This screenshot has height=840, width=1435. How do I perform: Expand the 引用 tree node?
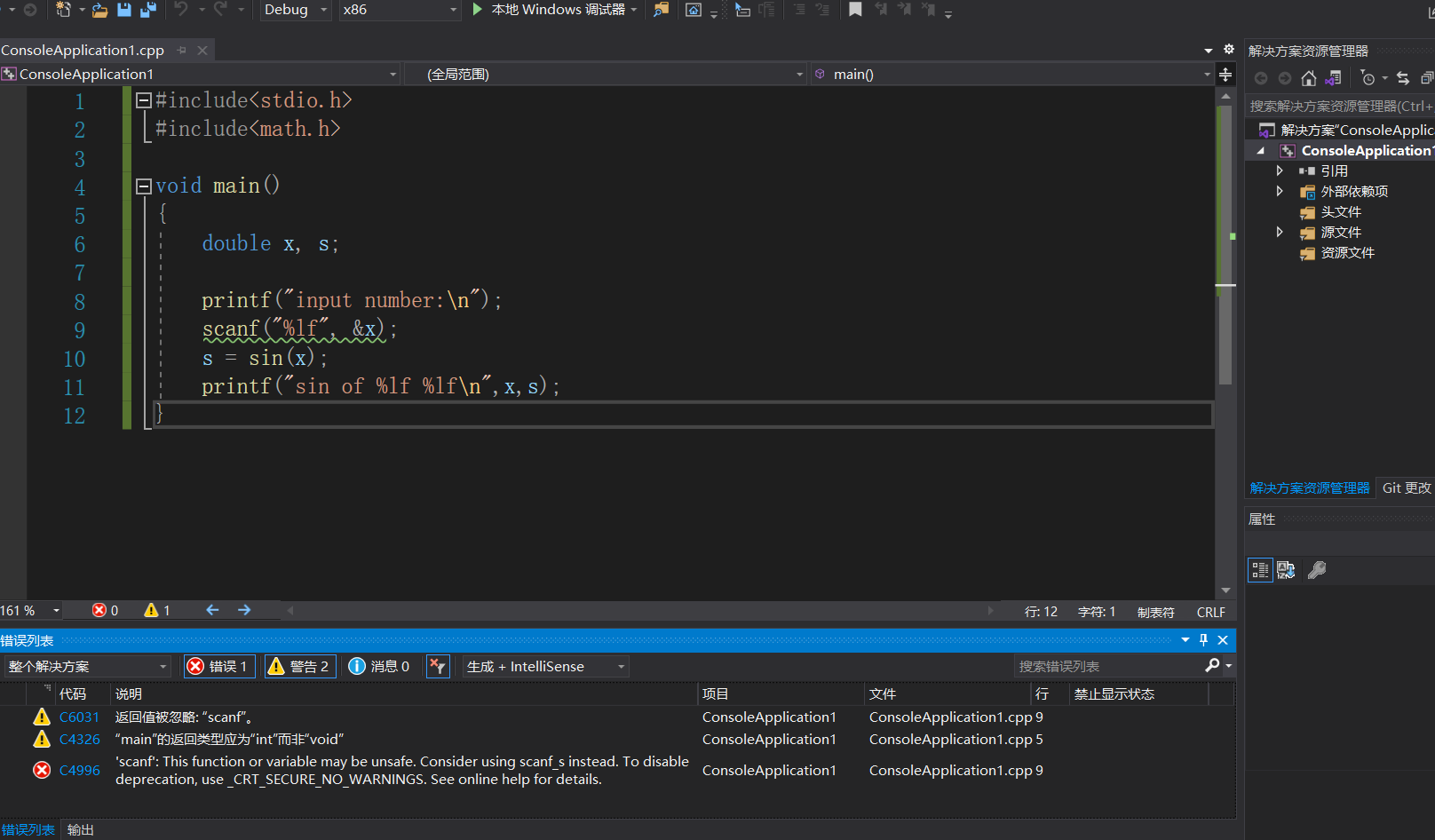(1280, 170)
